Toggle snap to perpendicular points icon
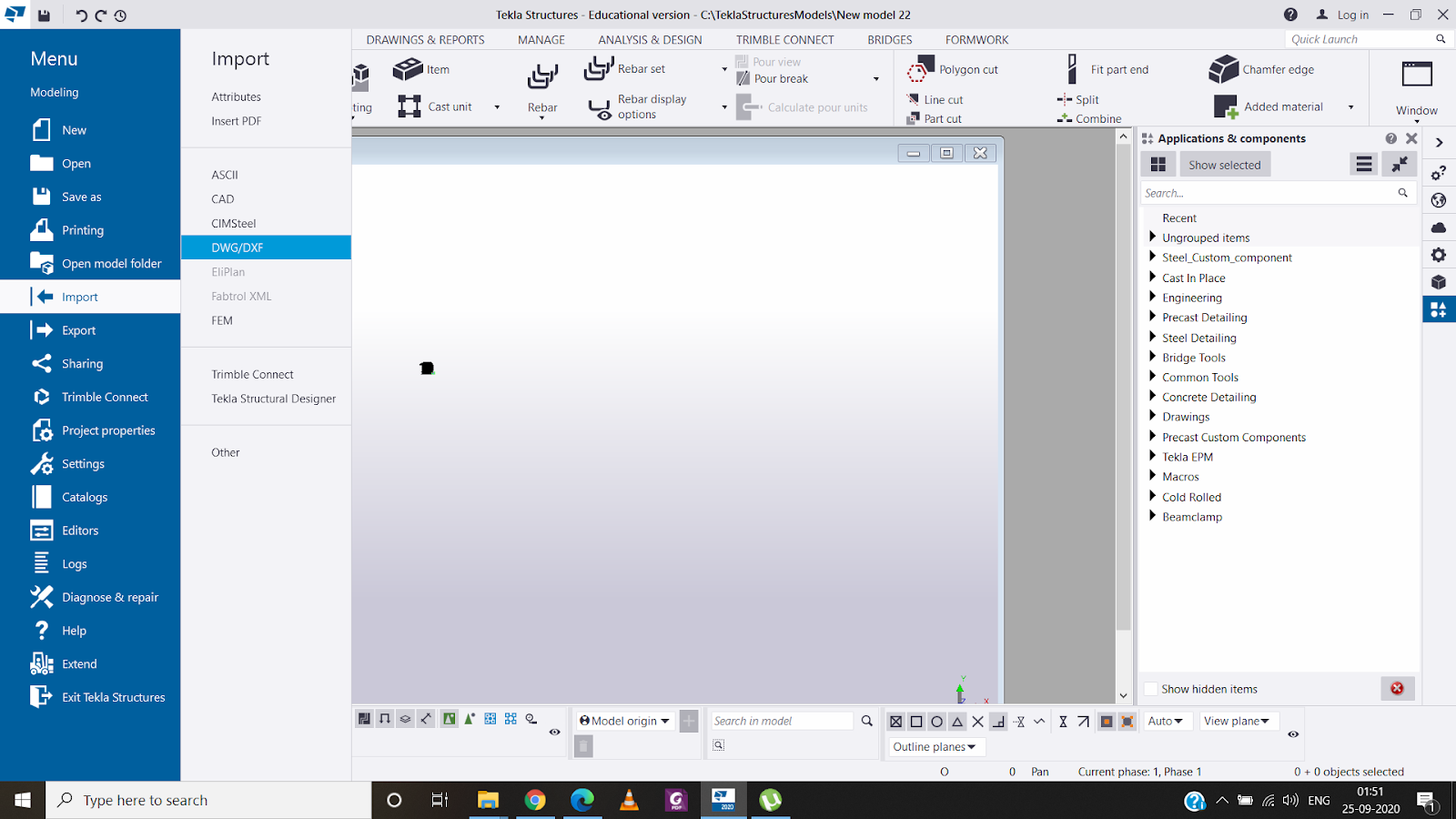Viewport: 1456px width, 819px height. (998, 722)
